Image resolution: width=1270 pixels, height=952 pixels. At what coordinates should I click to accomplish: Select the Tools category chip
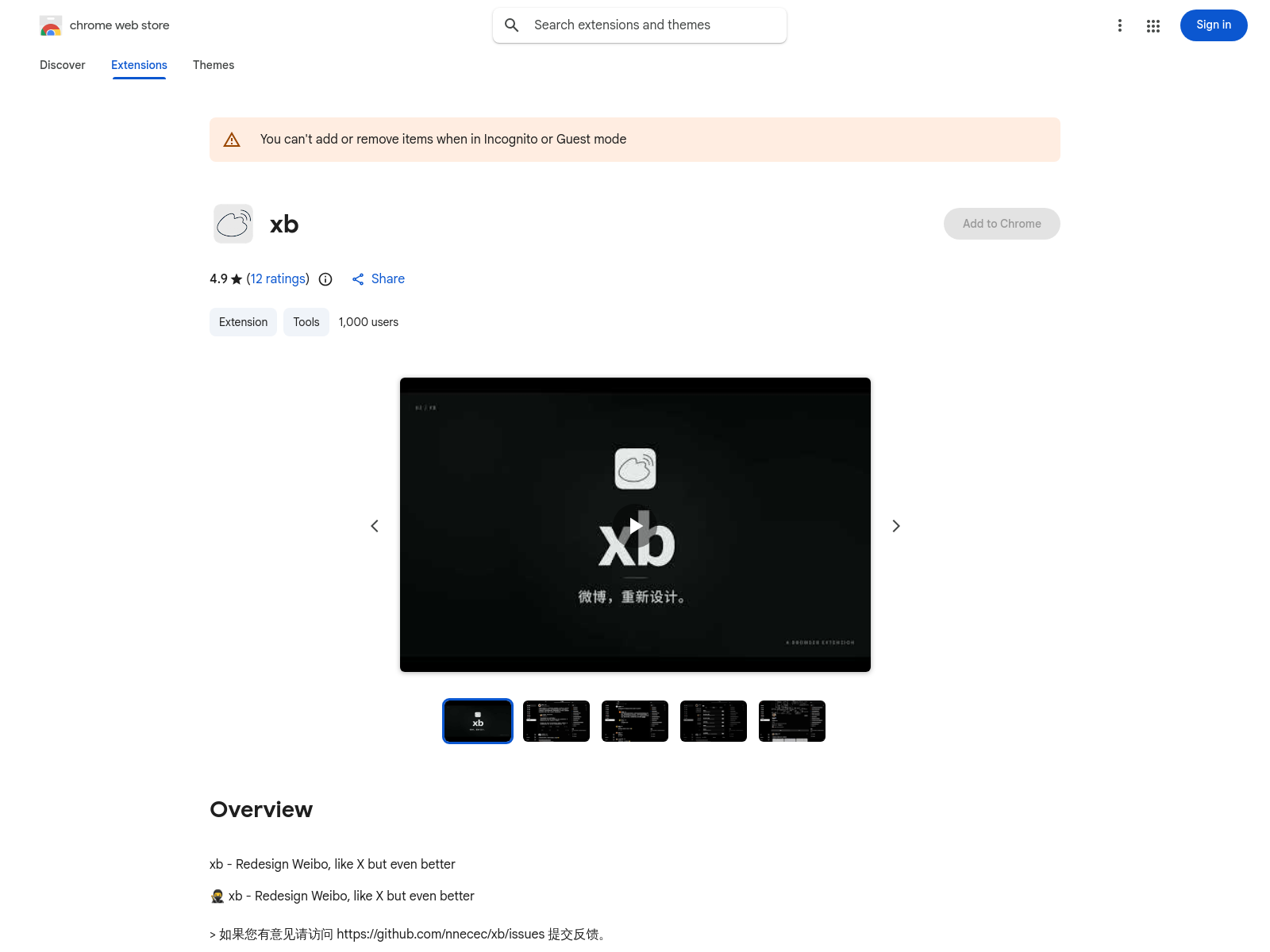pos(306,322)
